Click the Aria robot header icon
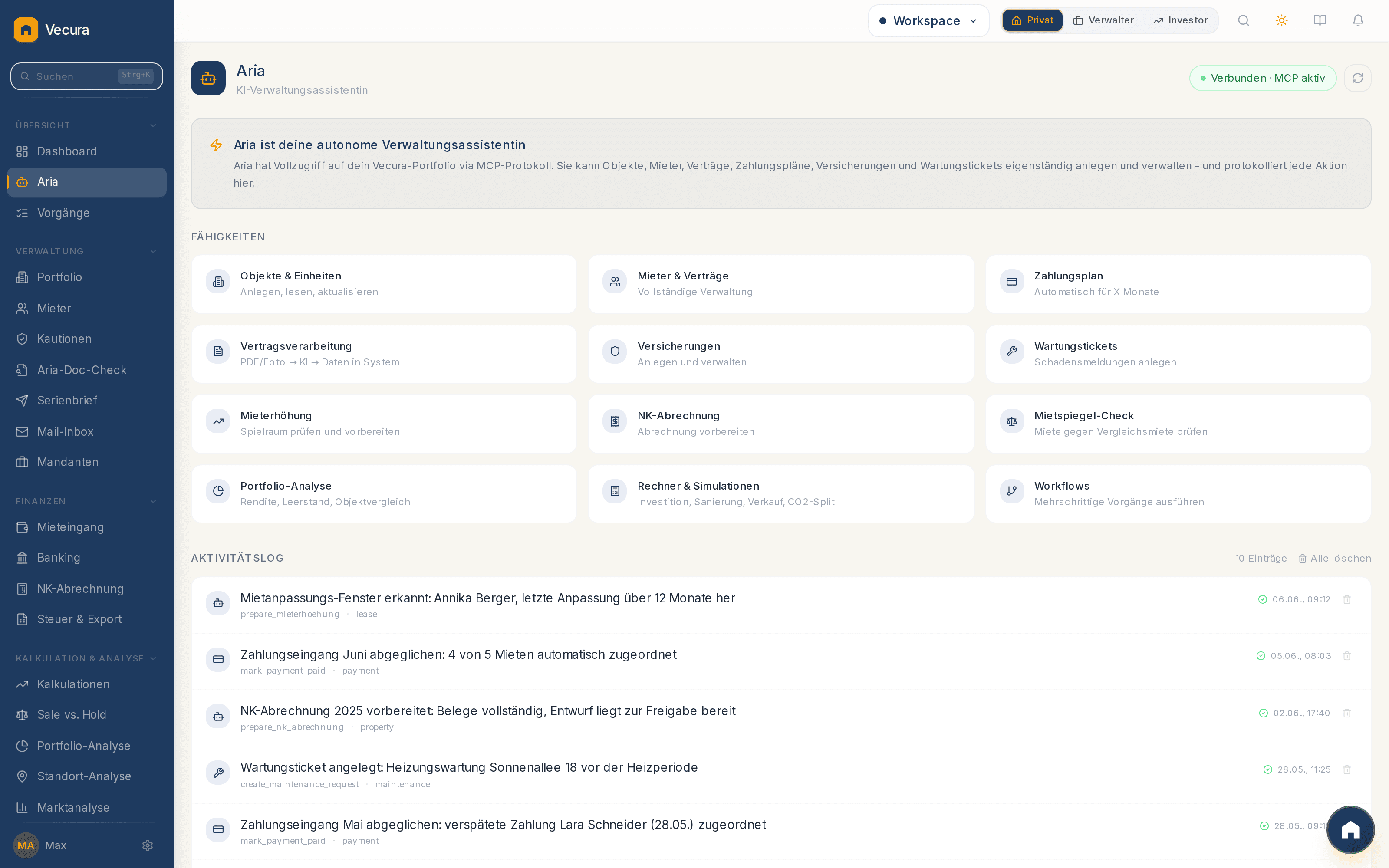 coord(208,78)
